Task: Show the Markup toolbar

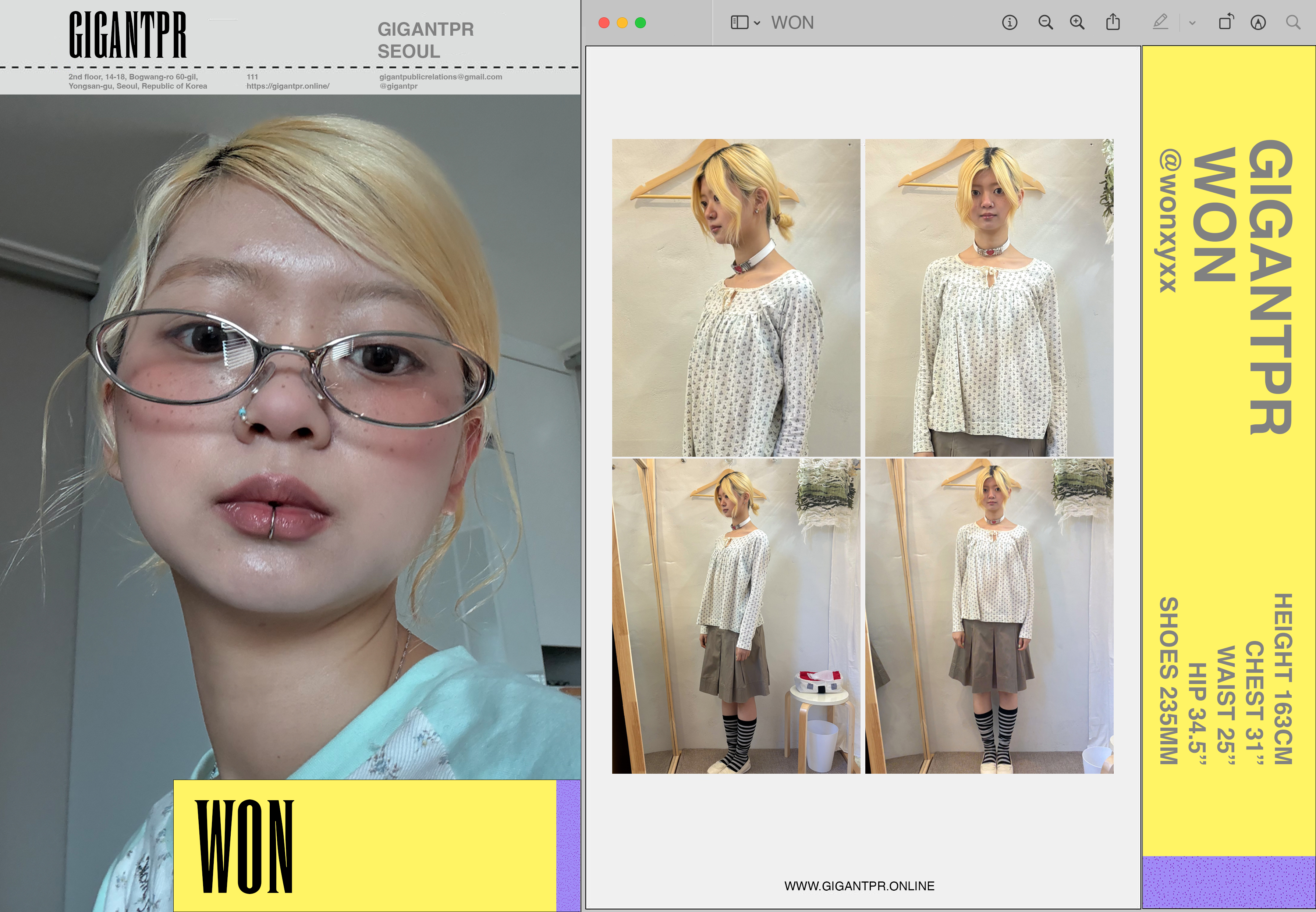Action: point(1258,23)
